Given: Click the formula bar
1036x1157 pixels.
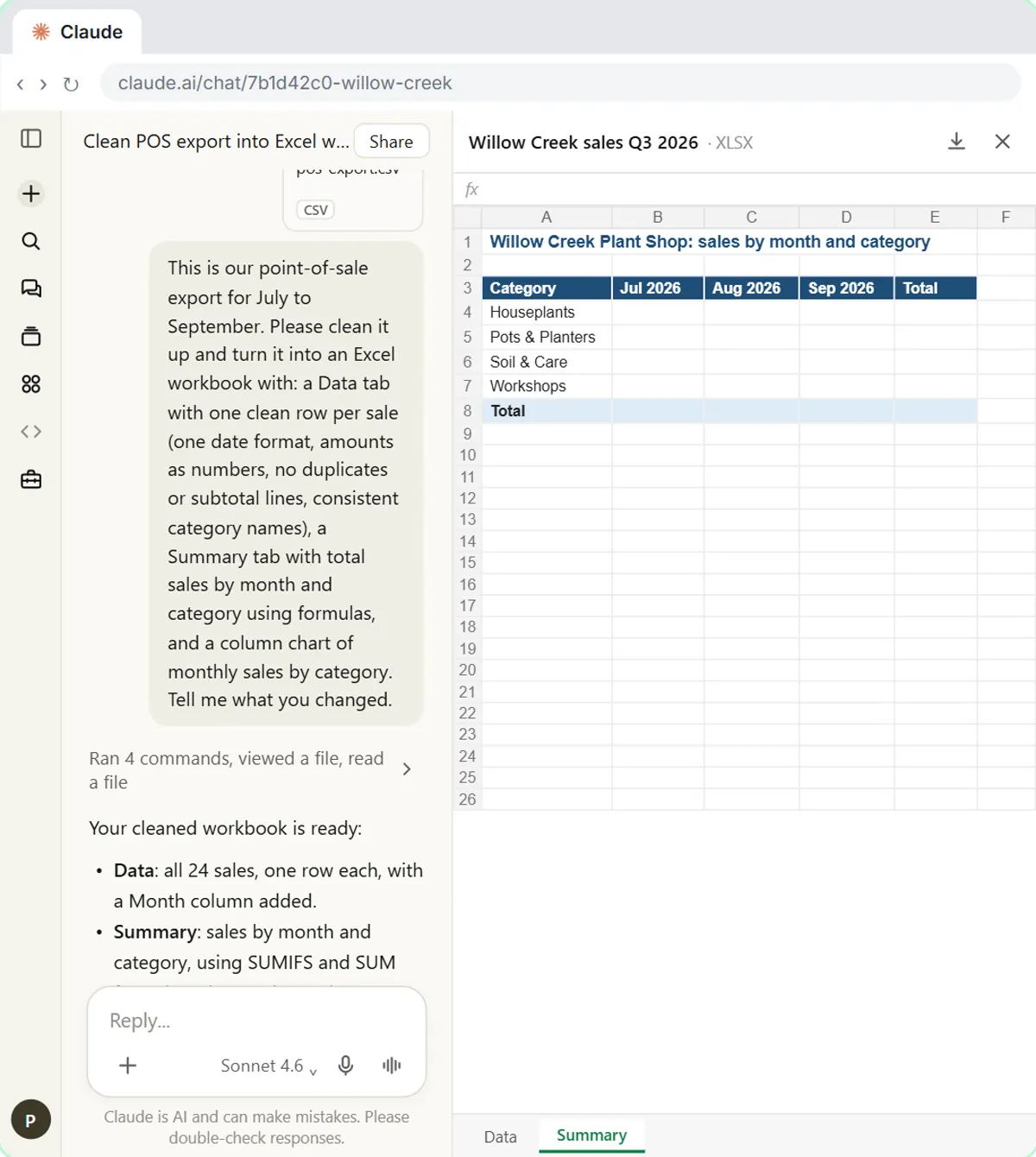Looking at the screenshot, I should (x=744, y=189).
